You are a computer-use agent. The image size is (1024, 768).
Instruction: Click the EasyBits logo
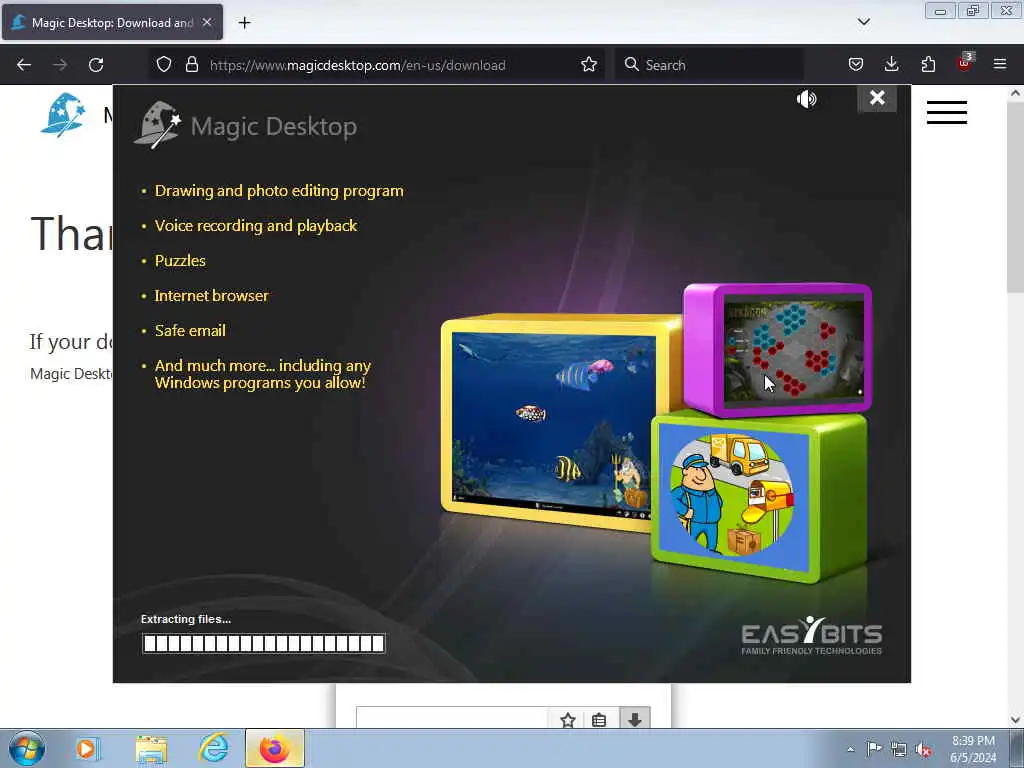(811, 635)
